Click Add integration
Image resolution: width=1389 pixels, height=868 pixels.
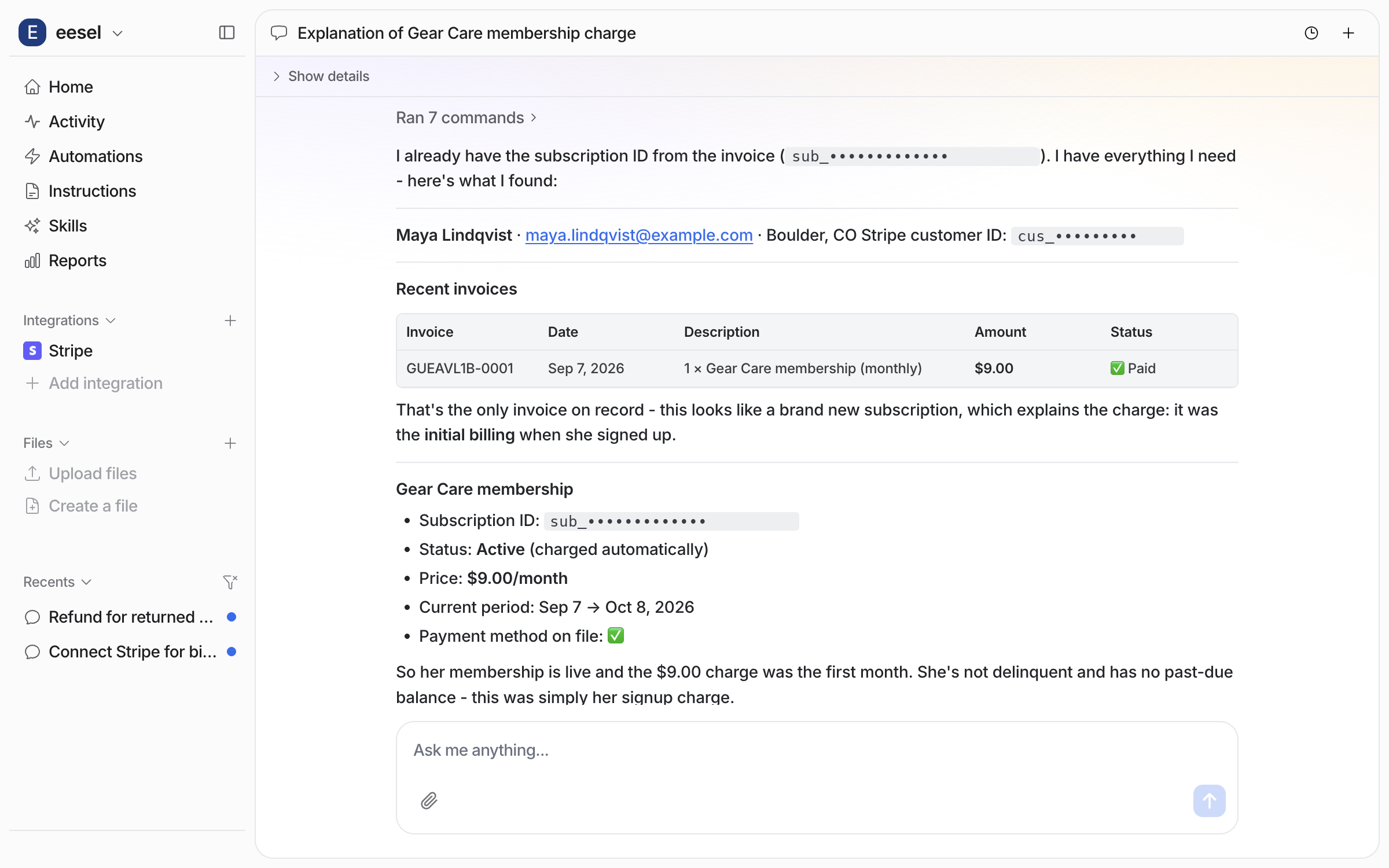(x=127, y=383)
